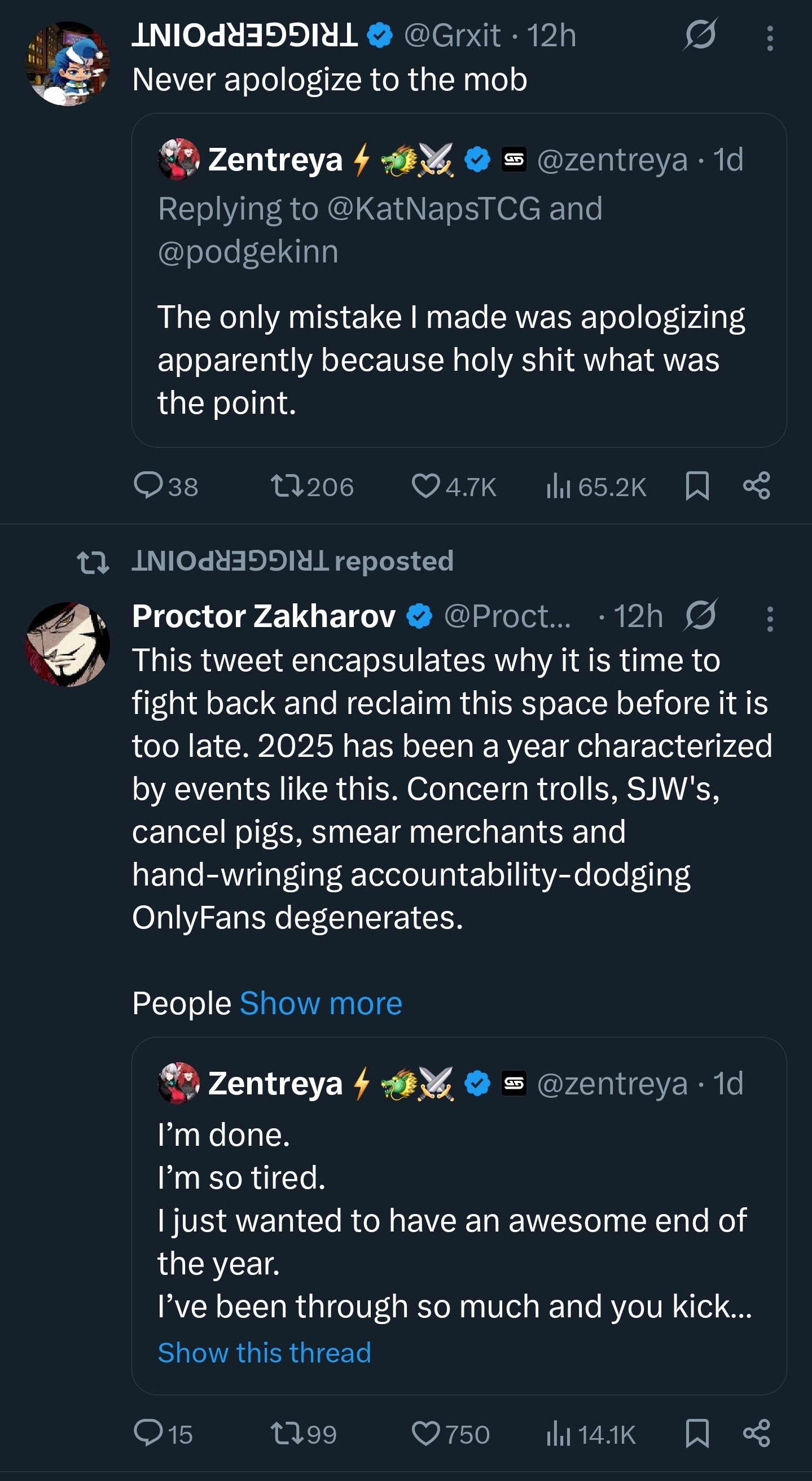The height and width of the screenshot is (1481, 812).
Task: Share the TRIGGERPOINT post
Action: tap(756, 486)
